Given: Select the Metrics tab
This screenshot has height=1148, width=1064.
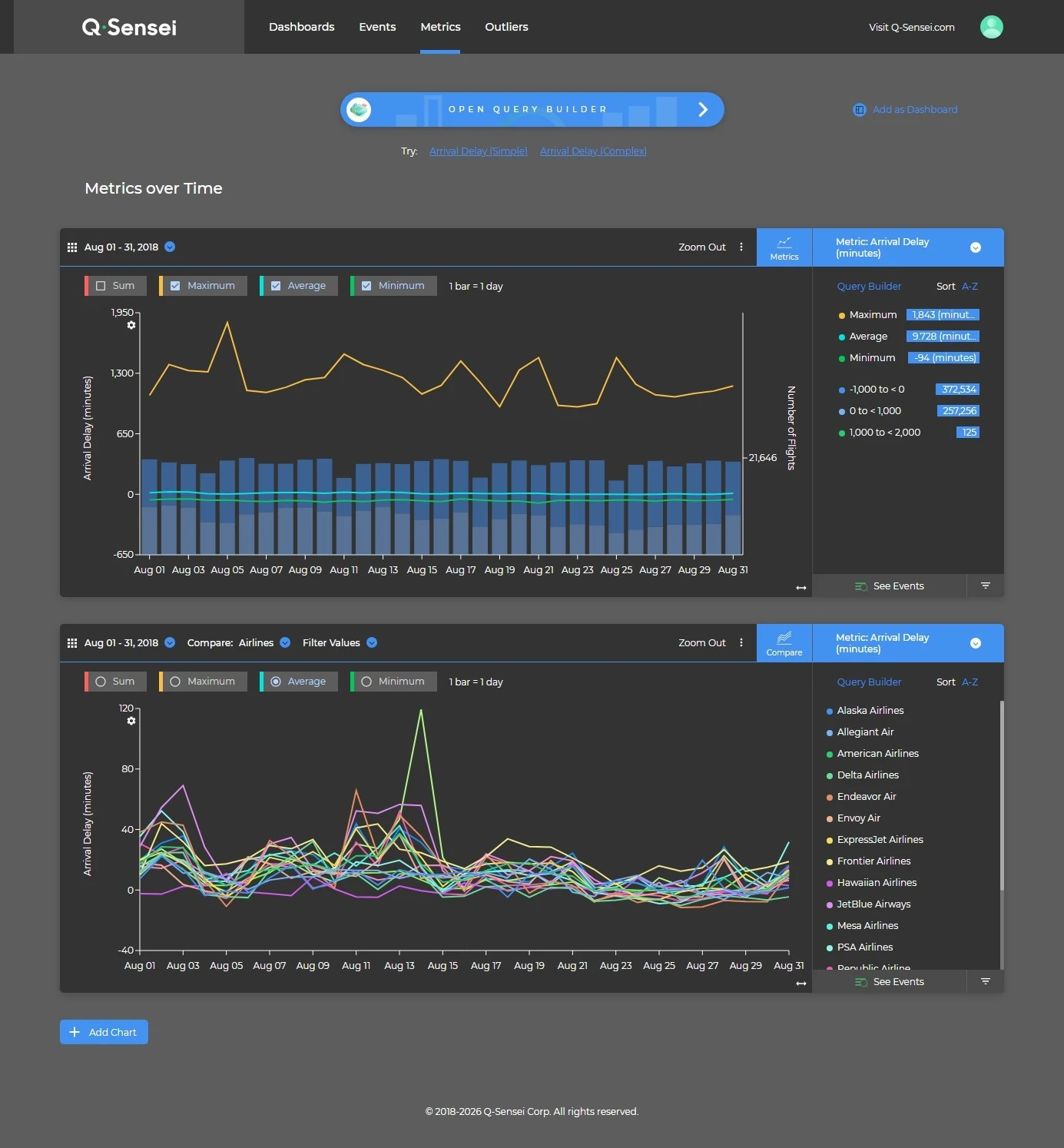Looking at the screenshot, I should (440, 27).
